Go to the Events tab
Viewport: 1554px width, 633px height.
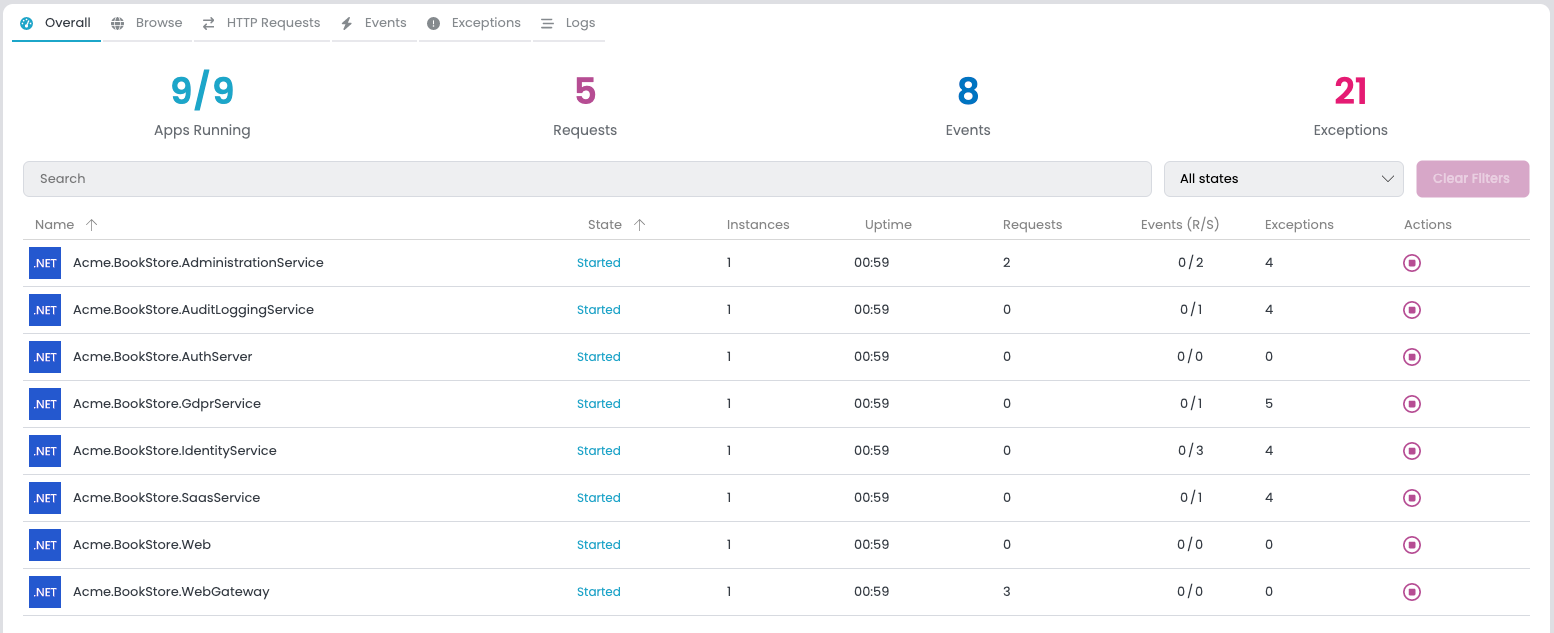click(374, 22)
